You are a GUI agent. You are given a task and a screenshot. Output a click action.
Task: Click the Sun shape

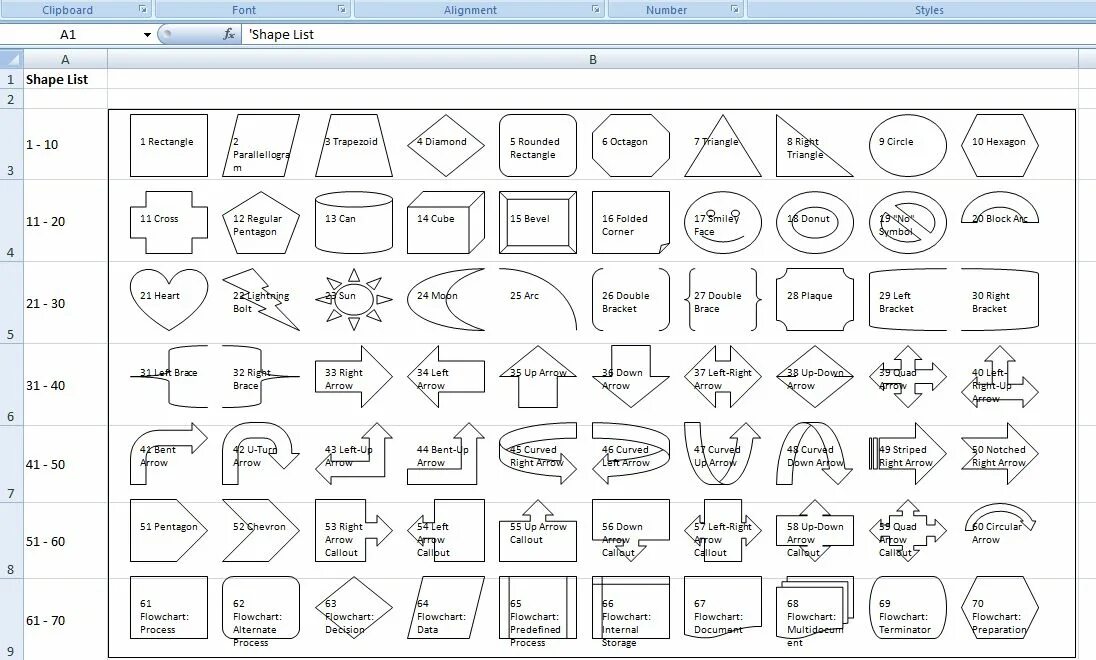[x=352, y=298]
